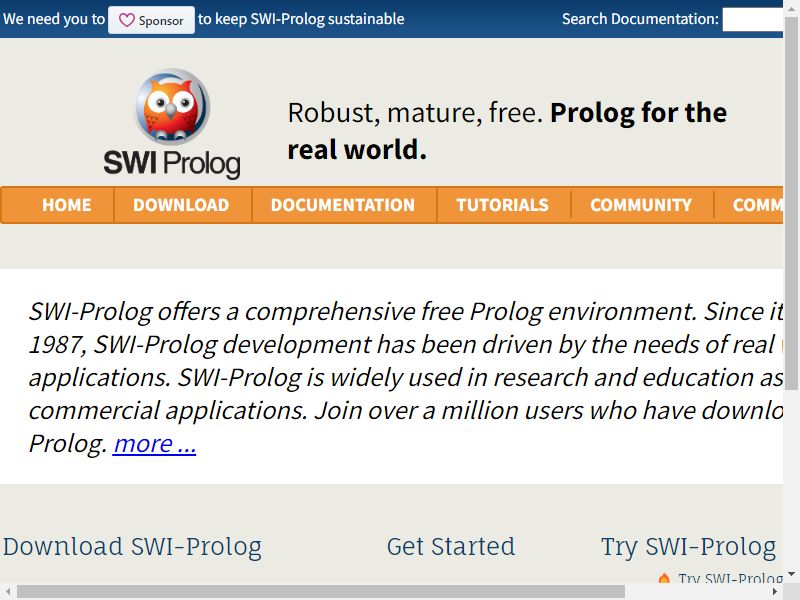Open the Try SWI-Prolog heading link
Image resolution: width=800 pixels, height=600 pixels.
pos(689,546)
